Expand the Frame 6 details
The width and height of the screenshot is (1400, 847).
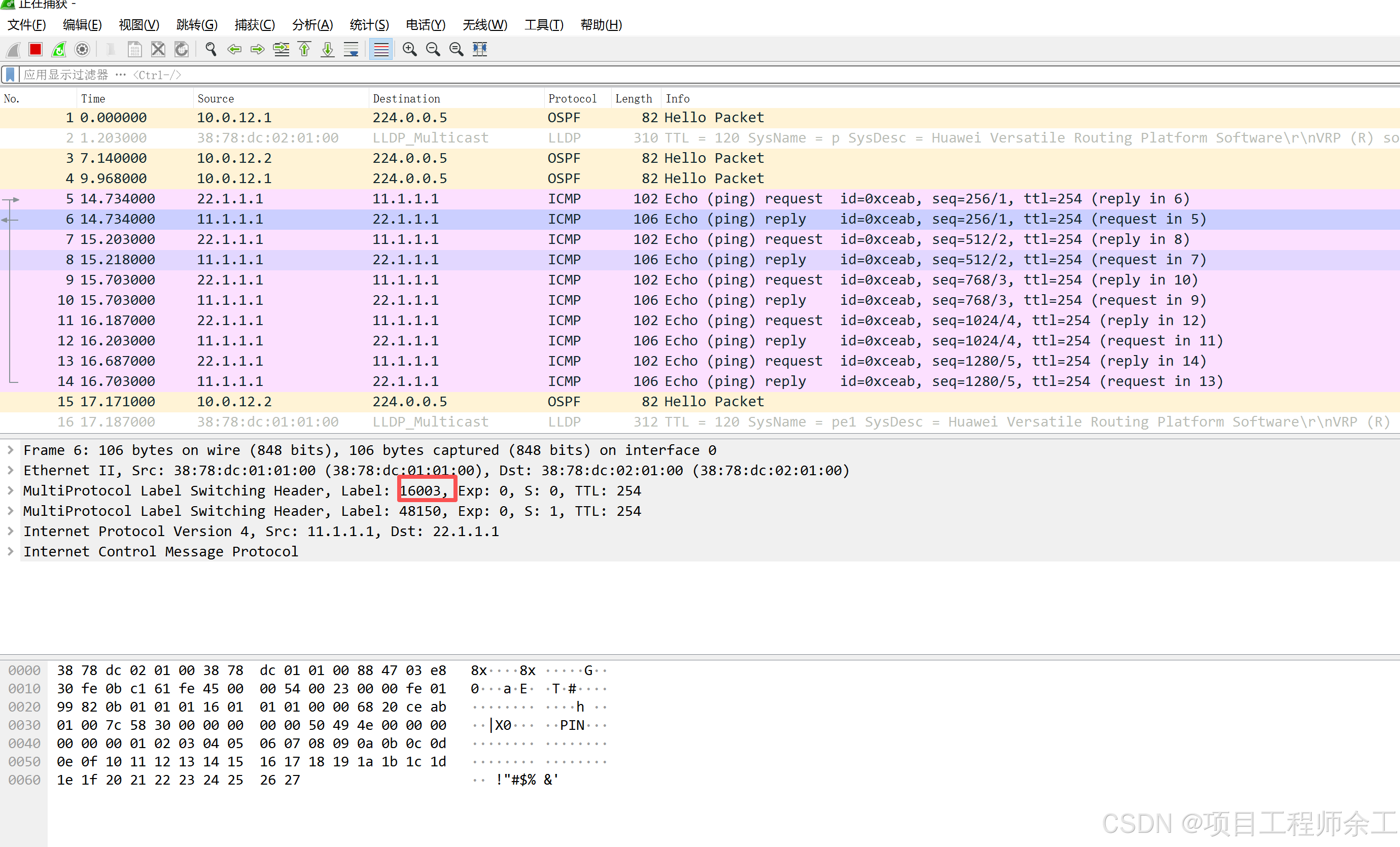10,450
